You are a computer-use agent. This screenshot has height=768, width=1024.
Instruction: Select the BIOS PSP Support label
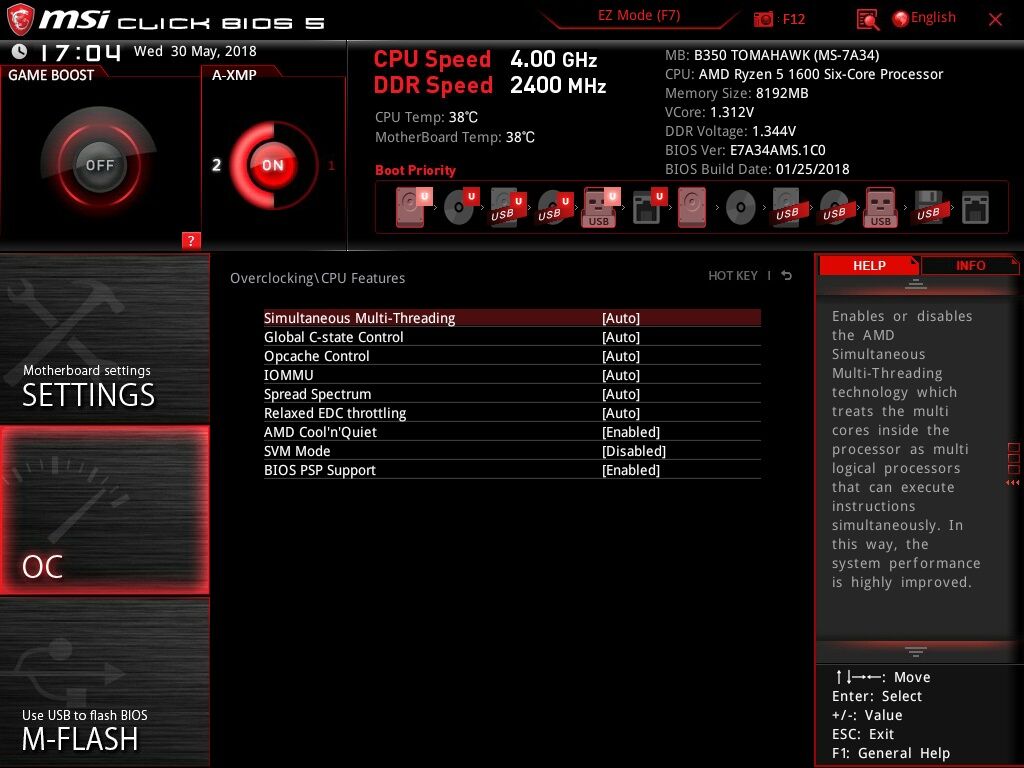click(x=320, y=470)
